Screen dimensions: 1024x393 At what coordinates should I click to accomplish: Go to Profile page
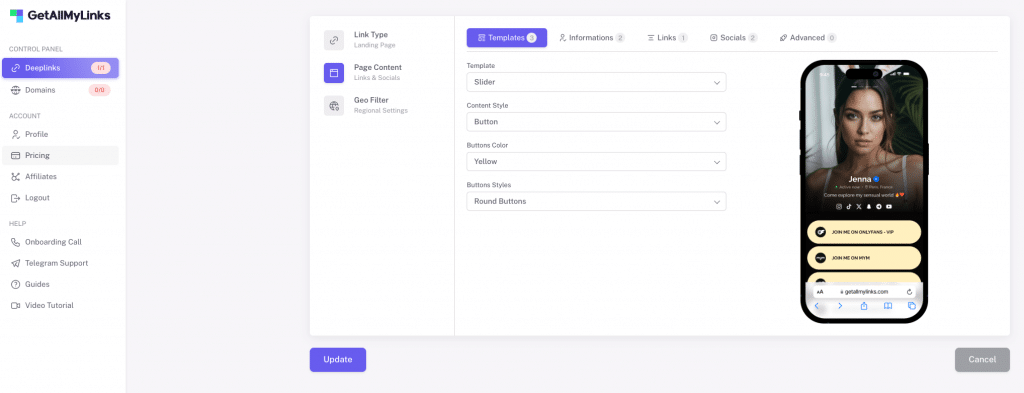60,134
